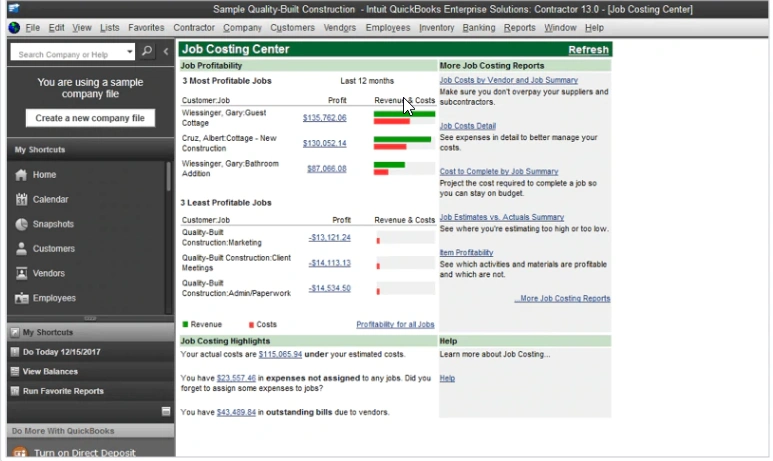This screenshot has height=461, width=773.
Task: Open profit amount $87,066.08
Action: [x=326, y=169]
